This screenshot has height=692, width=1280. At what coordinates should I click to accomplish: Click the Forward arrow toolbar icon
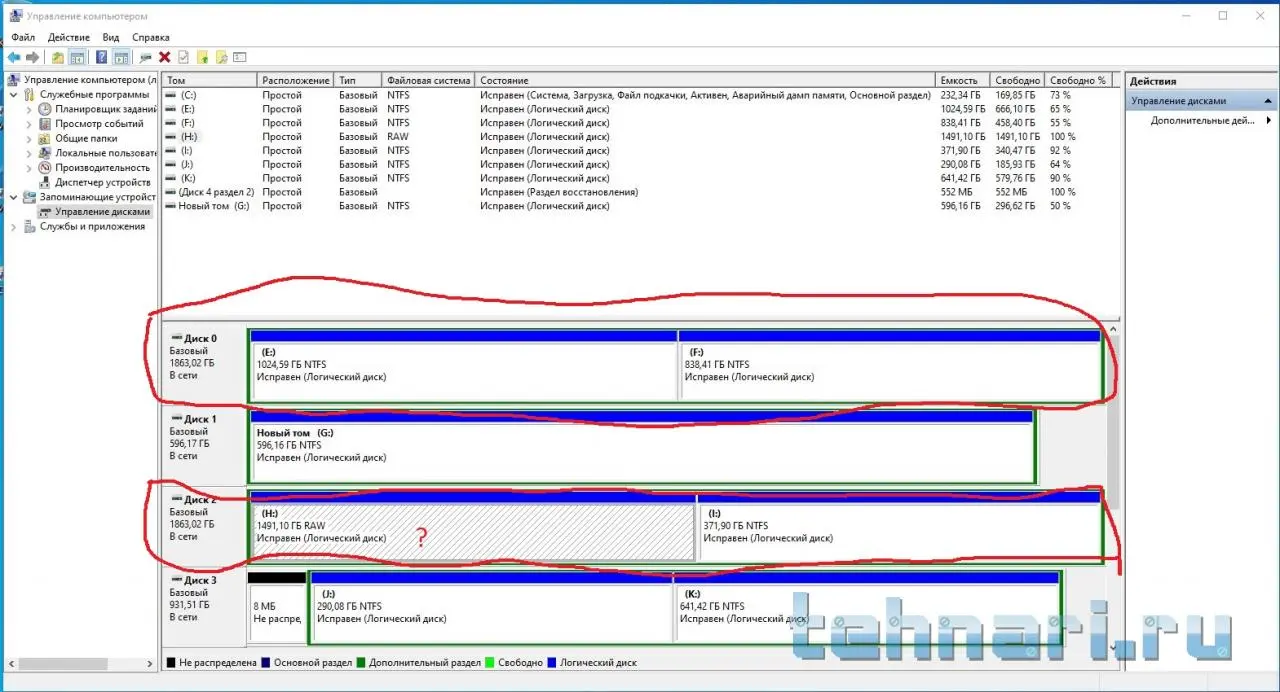(x=32, y=57)
